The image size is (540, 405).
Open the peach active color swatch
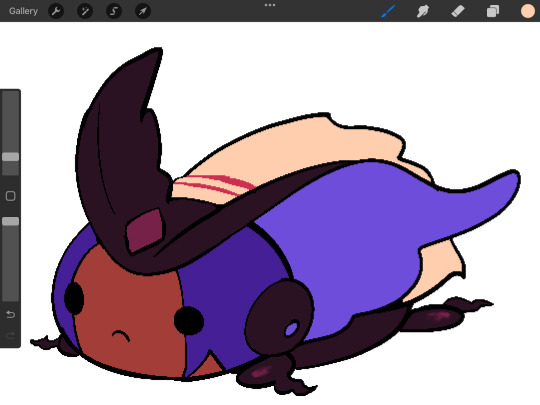(x=528, y=11)
